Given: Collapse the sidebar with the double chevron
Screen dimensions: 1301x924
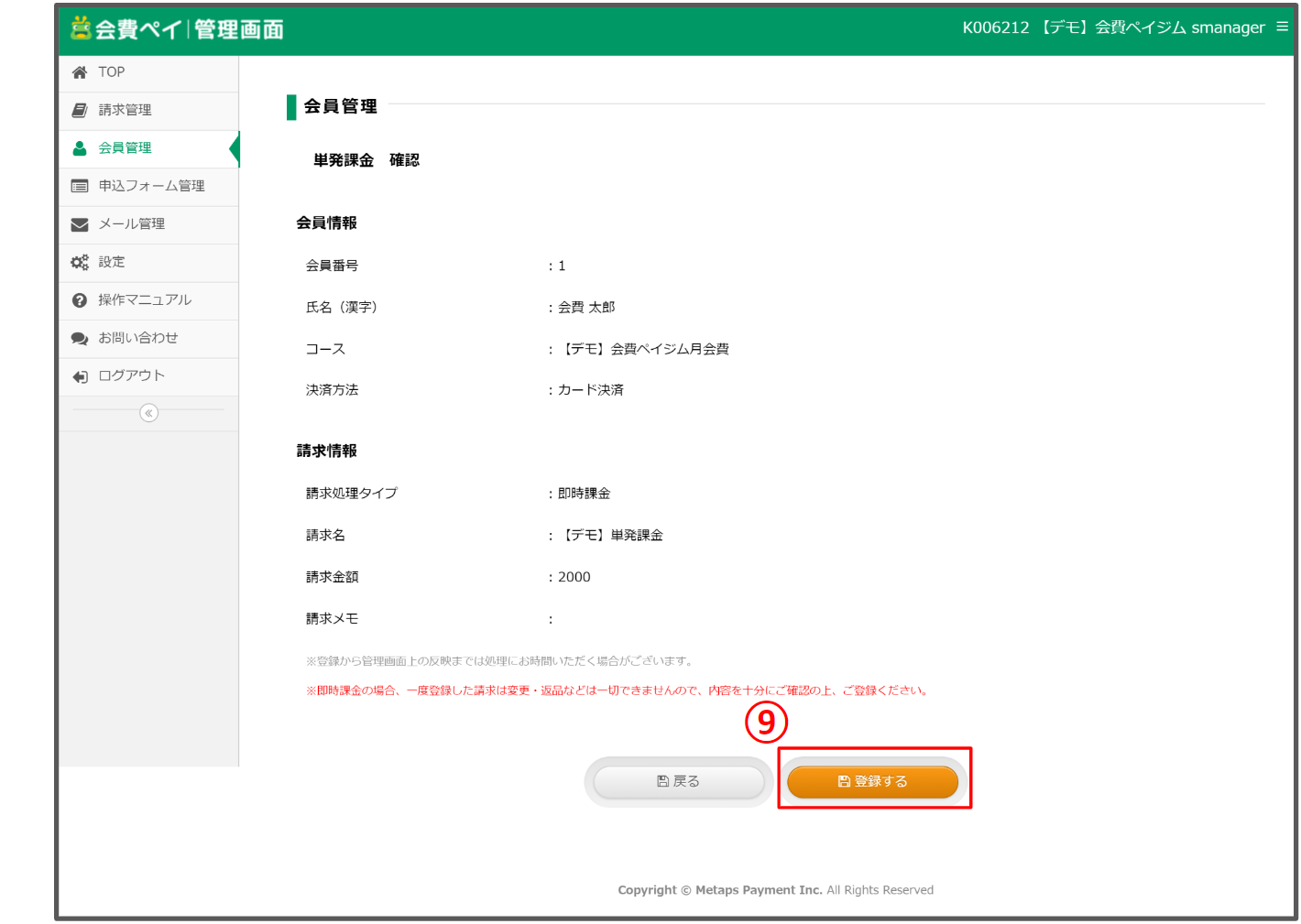Looking at the screenshot, I should click(148, 413).
